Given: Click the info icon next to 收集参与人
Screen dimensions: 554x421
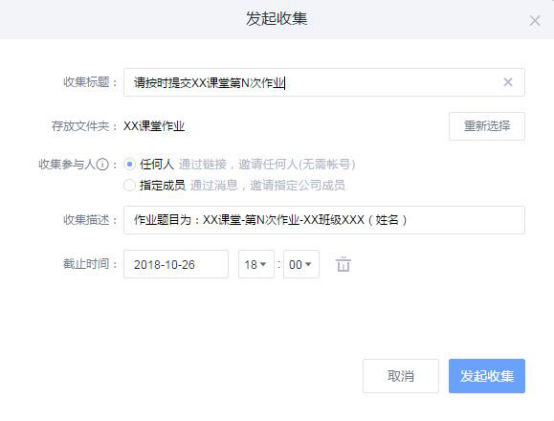Looking at the screenshot, I should point(102,164).
